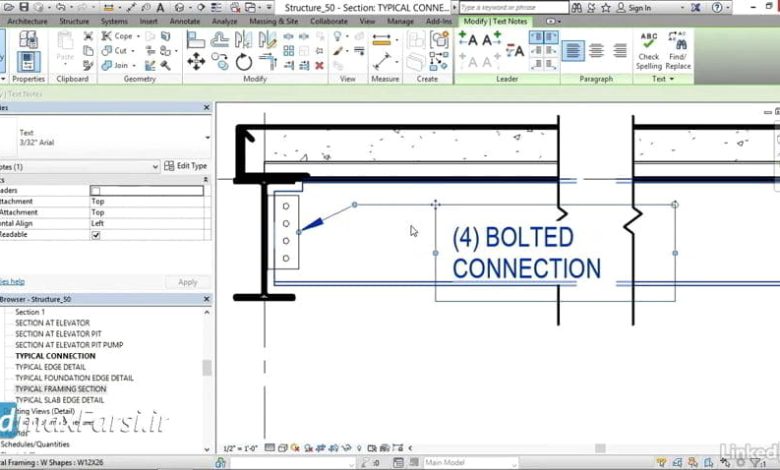Click the keyword search input field
This screenshot has width=780, height=470.
[514, 7]
